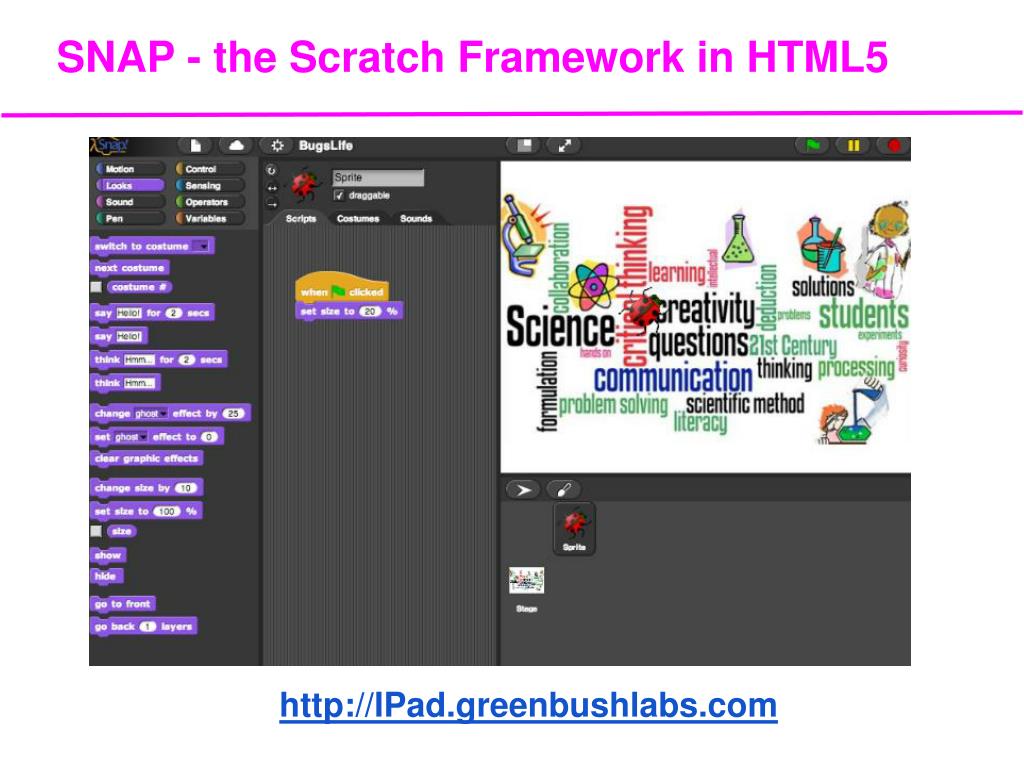Image resolution: width=1024 pixels, height=768 pixels.
Task: Select the Control category
Action: pos(209,168)
